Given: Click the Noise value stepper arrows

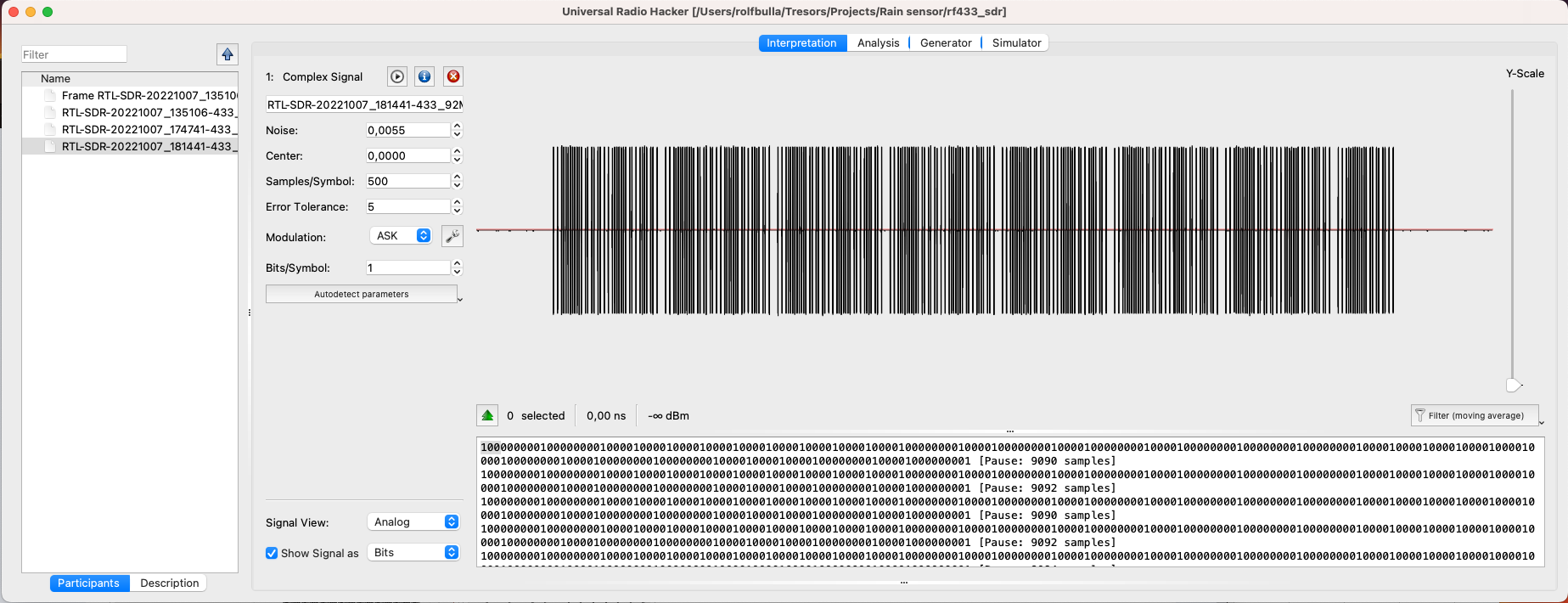Looking at the screenshot, I should 458,130.
